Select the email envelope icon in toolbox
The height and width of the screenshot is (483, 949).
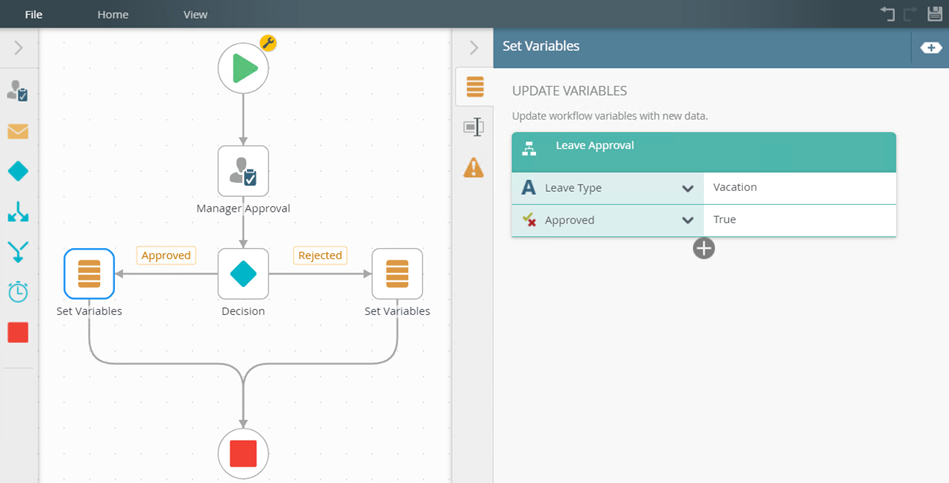tap(18, 132)
